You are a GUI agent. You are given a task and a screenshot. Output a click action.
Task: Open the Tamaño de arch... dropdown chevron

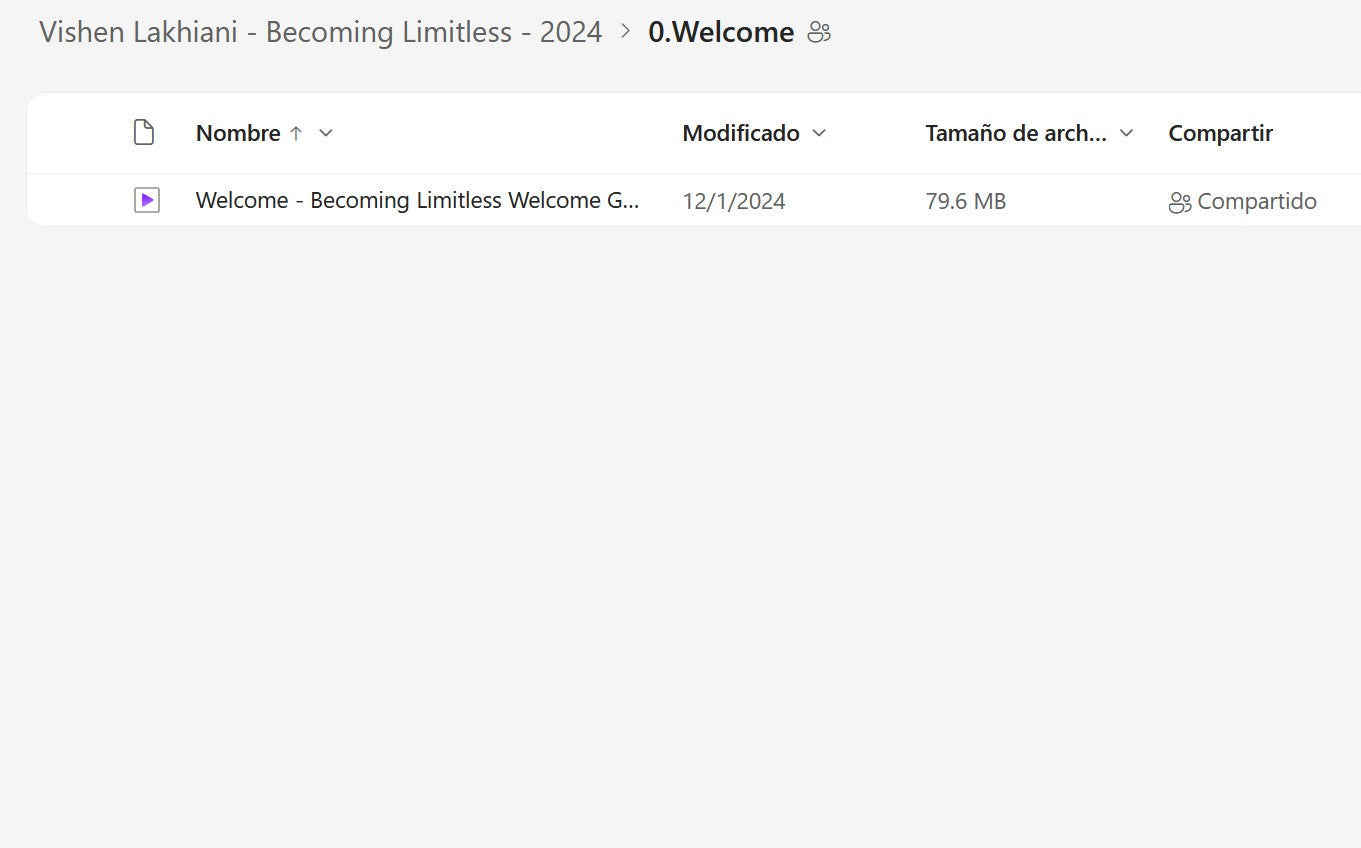pos(1126,133)
